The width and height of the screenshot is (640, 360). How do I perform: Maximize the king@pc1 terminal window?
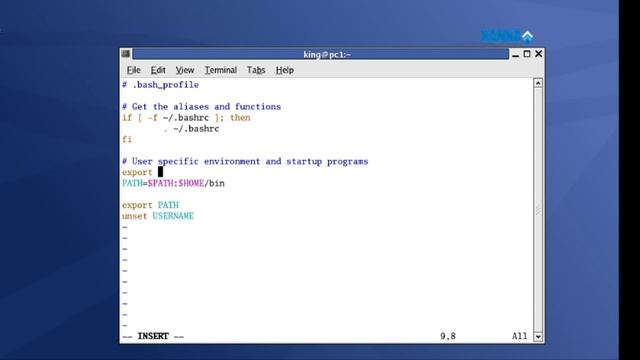tap(527, 54)
